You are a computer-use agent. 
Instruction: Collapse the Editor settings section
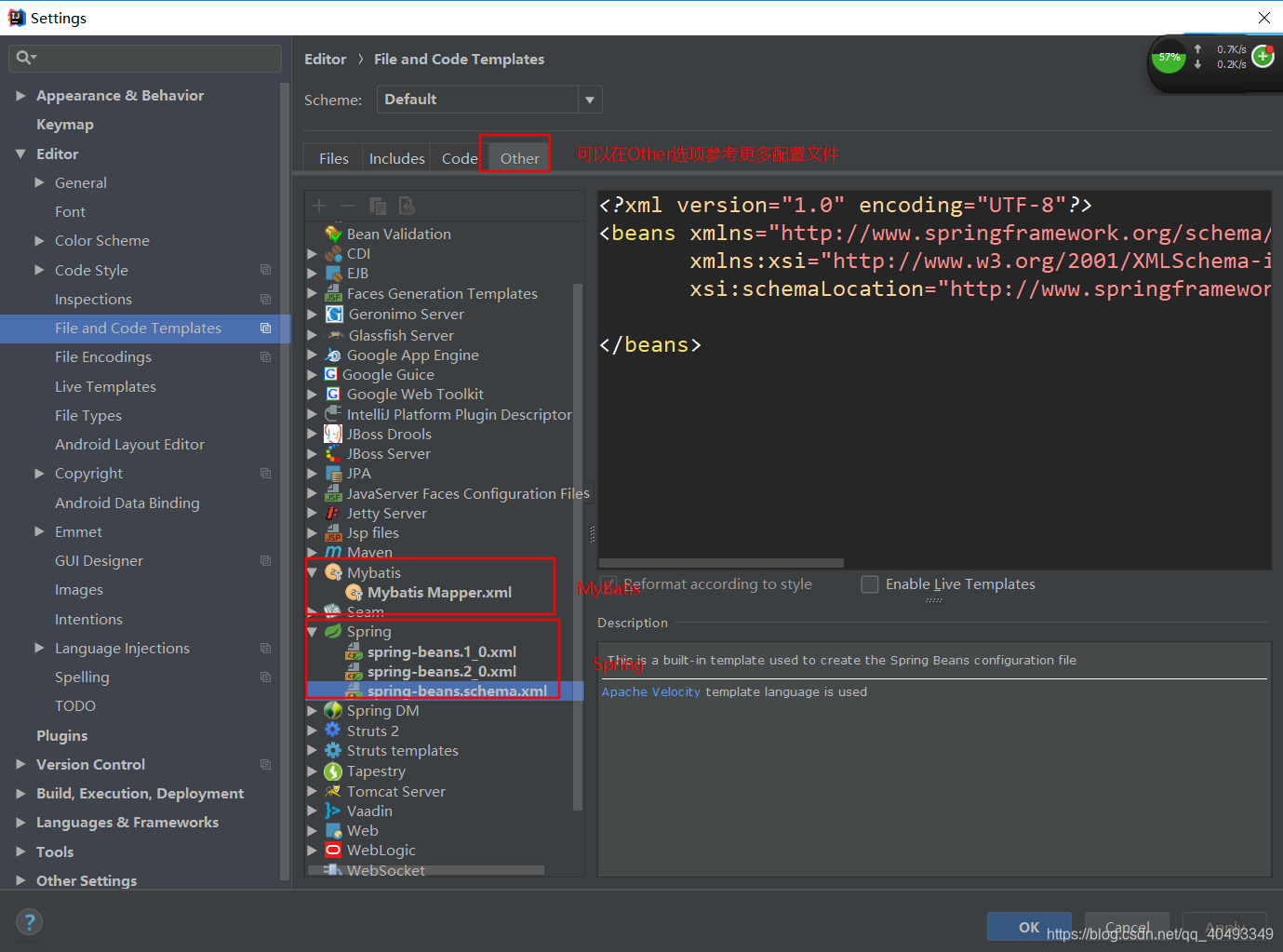[x=20, y=154]
